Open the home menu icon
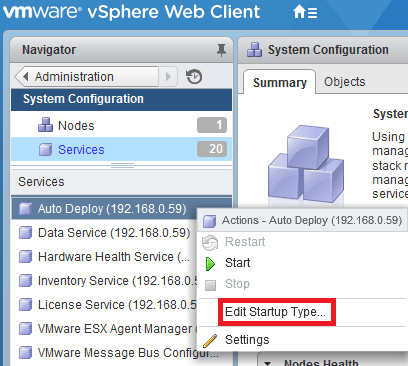The image size is (408, 366). [x=305, y=12]
